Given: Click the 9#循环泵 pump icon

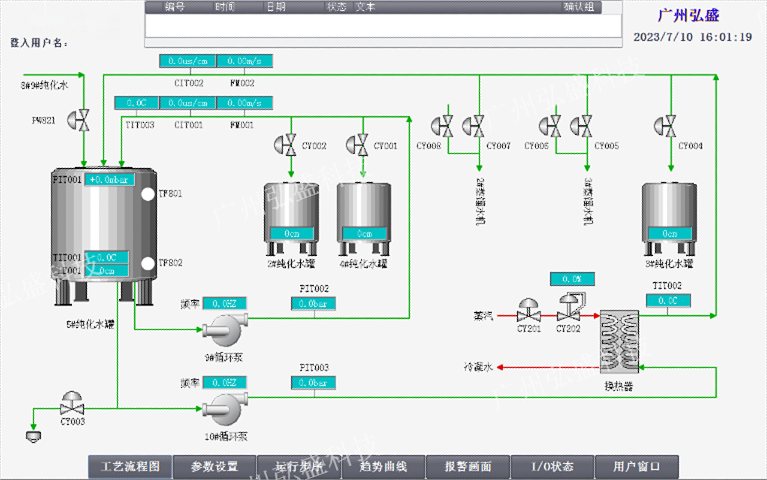Looking at the screenshot, I should [x=225, y=331].
